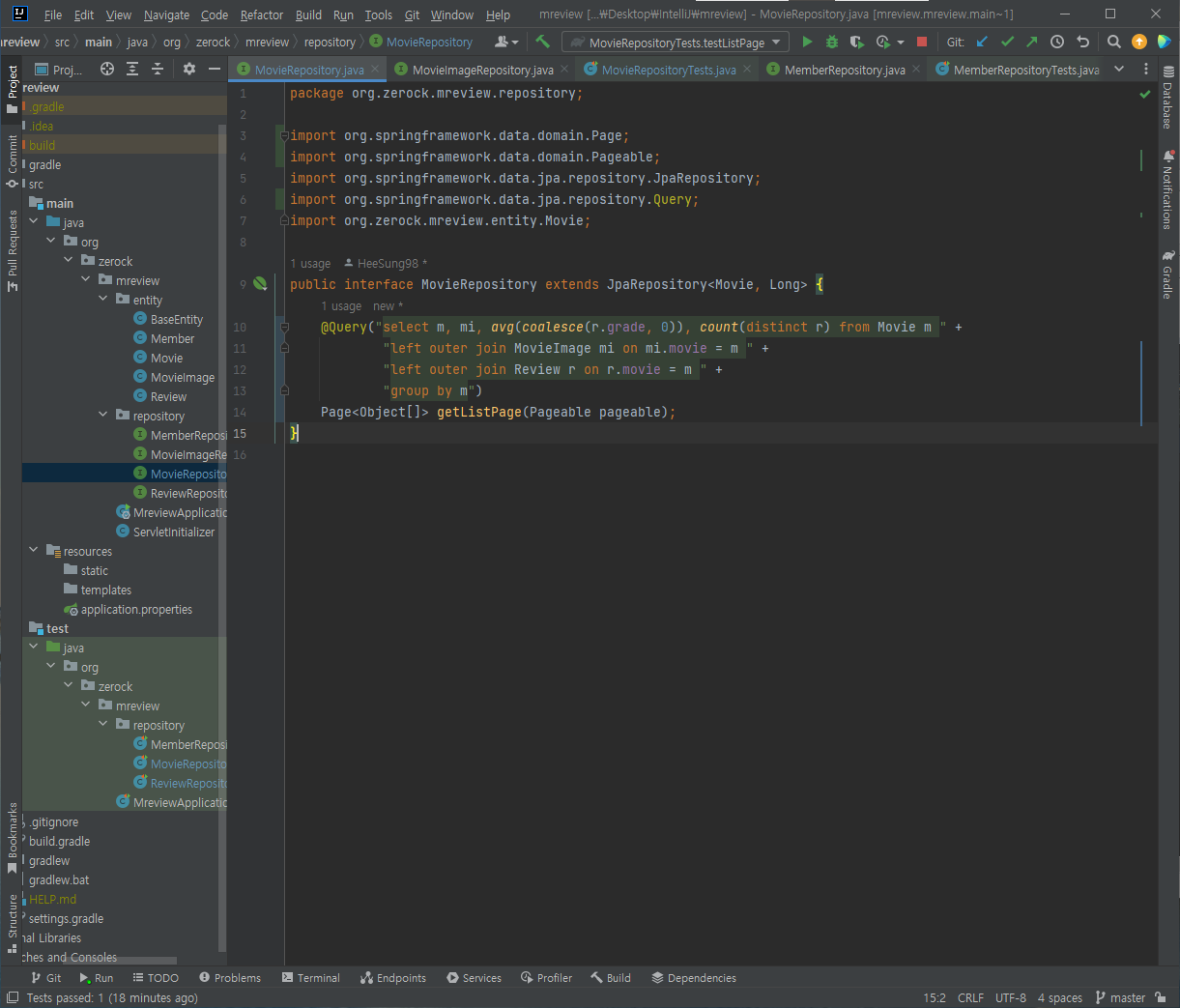Open the Navigate menu
The width and height of the screenshot is (1180, 1008).
coord(166,14)
